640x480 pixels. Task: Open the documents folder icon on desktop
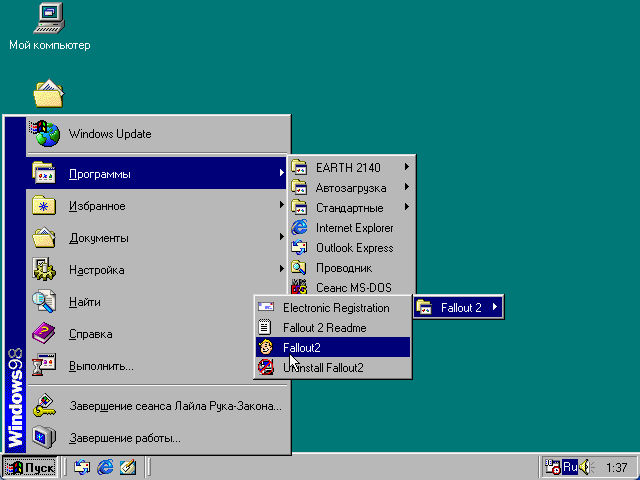(x=49, y=93)
